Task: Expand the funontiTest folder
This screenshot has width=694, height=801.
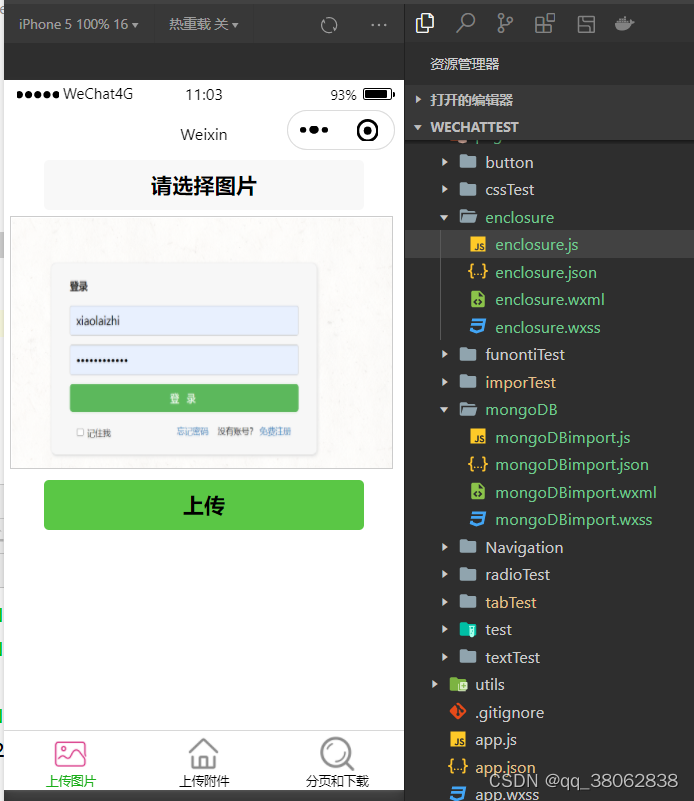Action: pos(549,355)
